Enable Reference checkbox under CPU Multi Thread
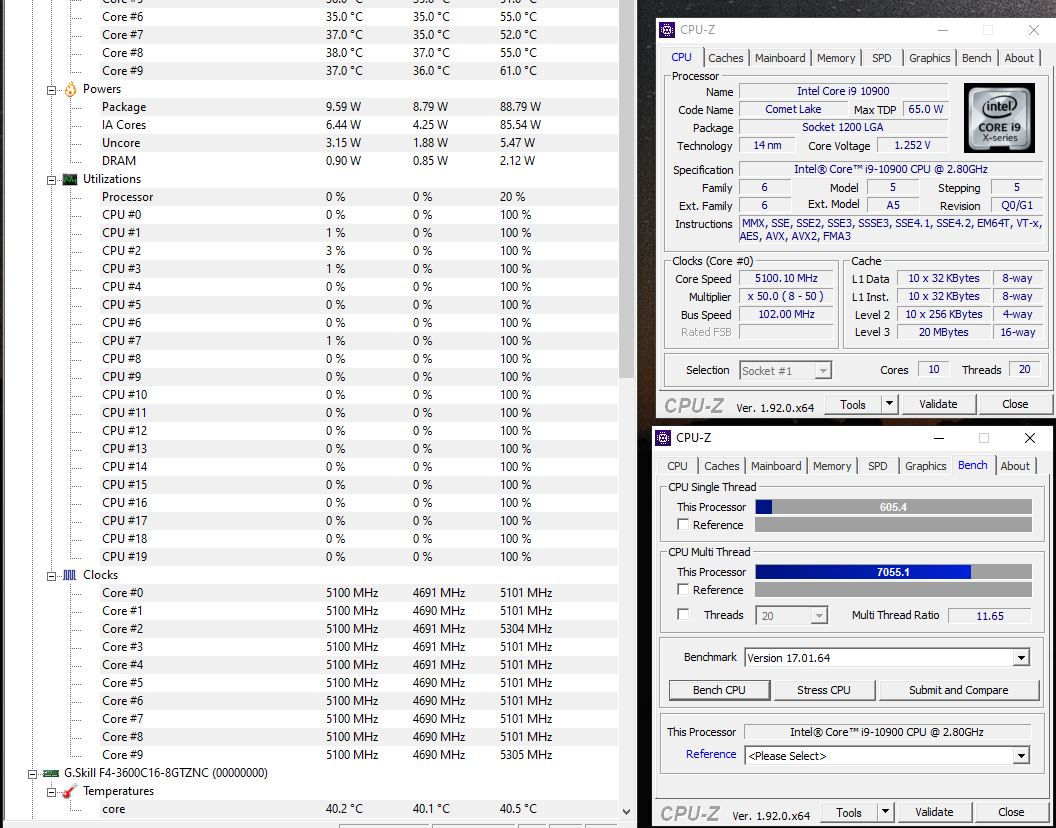 (683, 590)
